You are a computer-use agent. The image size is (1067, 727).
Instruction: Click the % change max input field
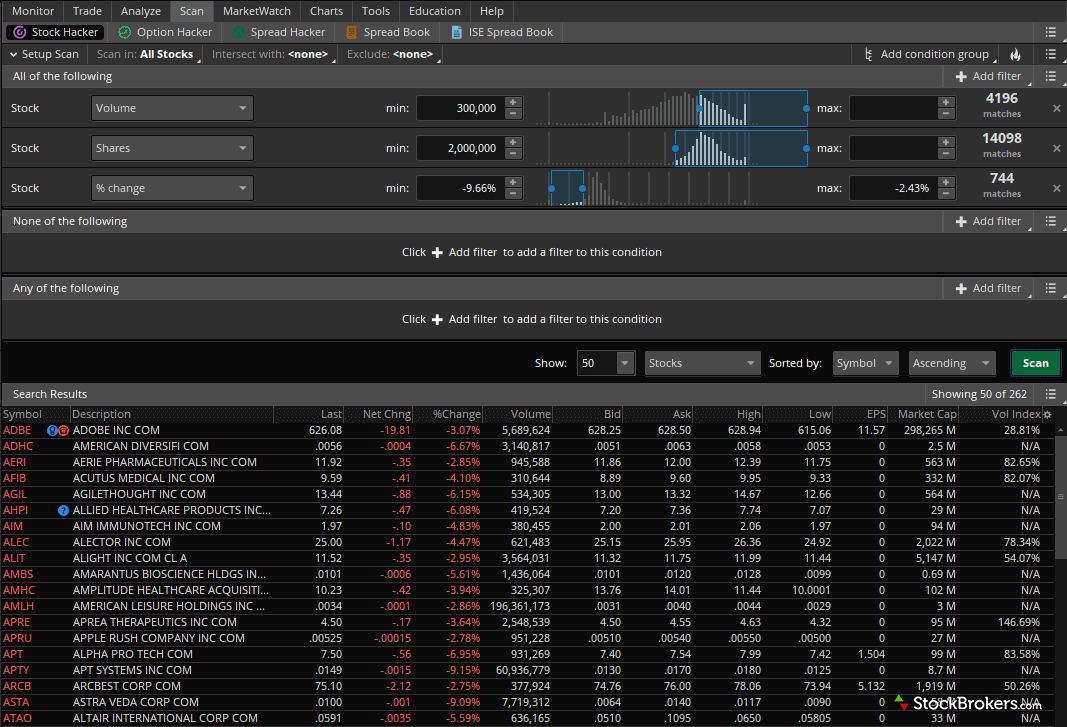tap(892, 188)
